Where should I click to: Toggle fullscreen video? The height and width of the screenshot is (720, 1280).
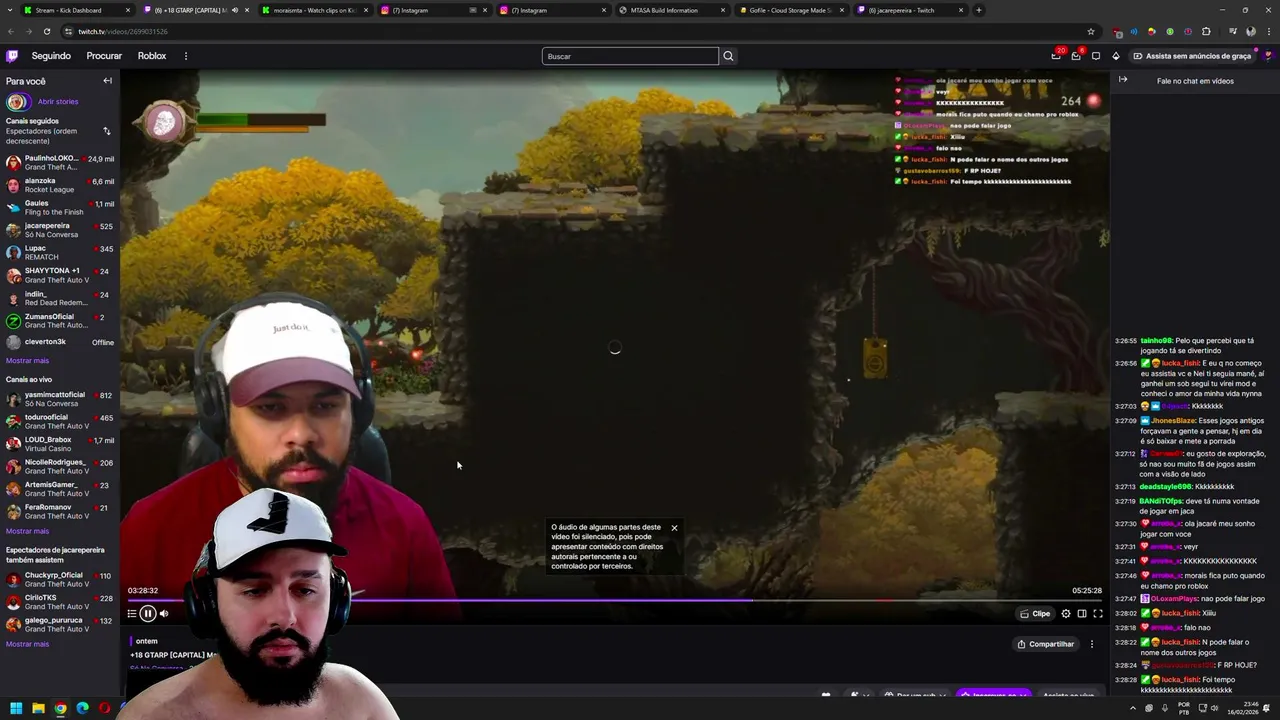tap(1098, 614)
